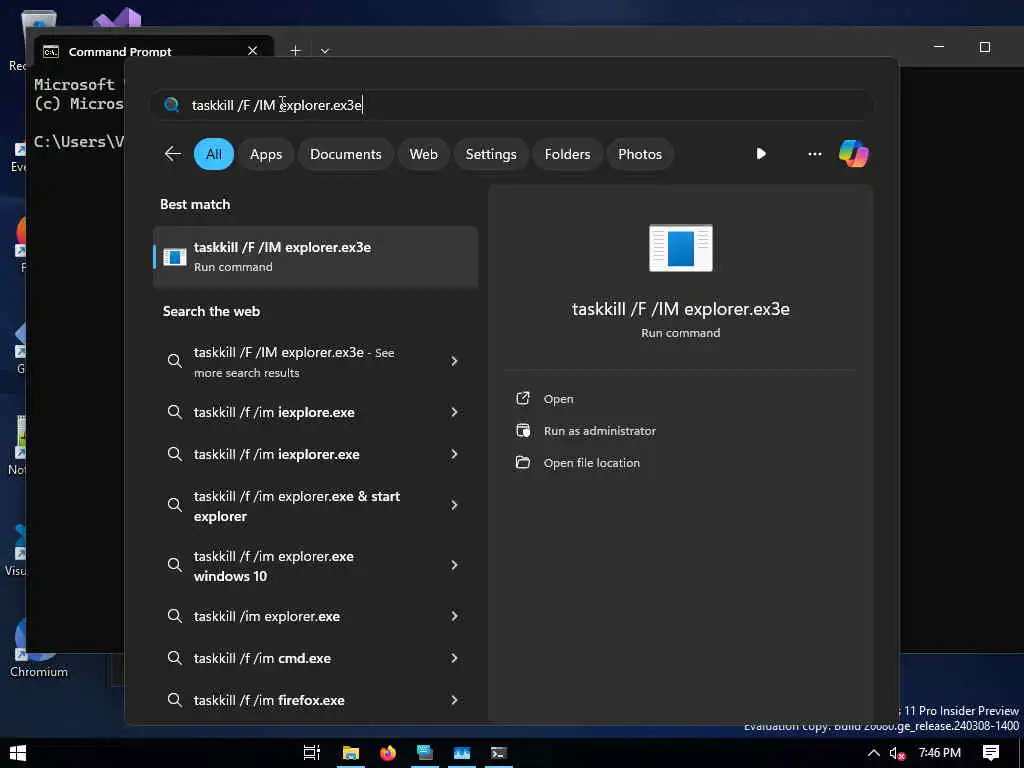Image resolution: width=1024 pixels, height=768 pixels.
Task: Click the Command Prompt taskbar icon
Action: click(x=499, y=753)
